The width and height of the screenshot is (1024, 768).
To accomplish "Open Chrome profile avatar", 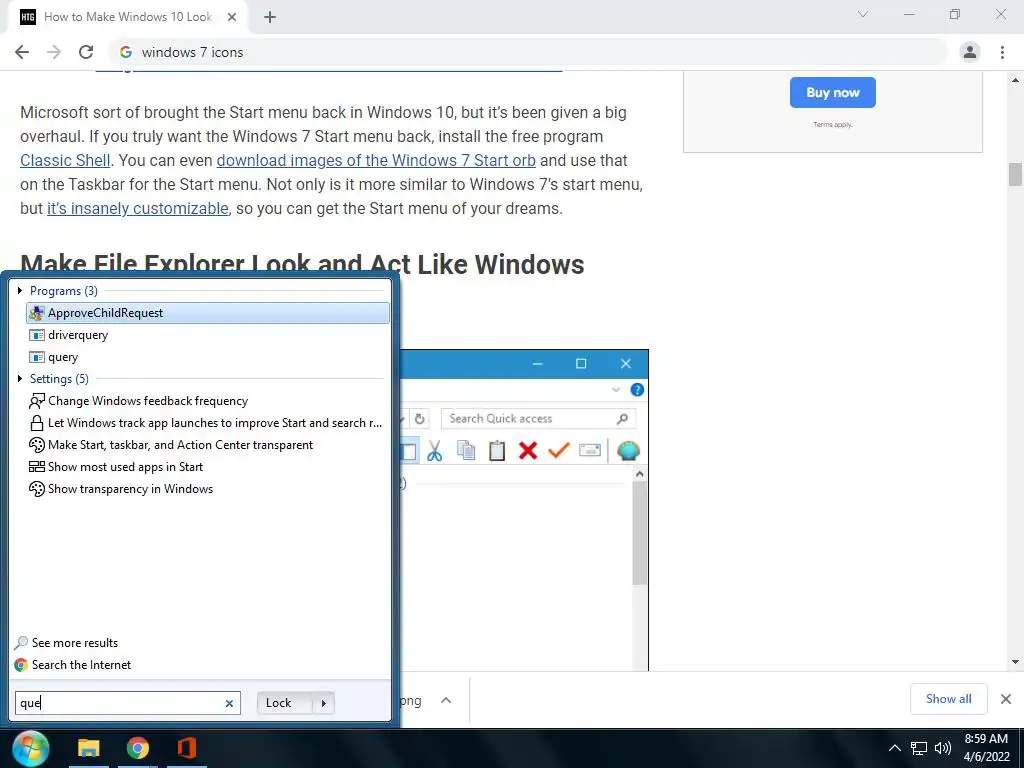I will [x=970, y=52].
